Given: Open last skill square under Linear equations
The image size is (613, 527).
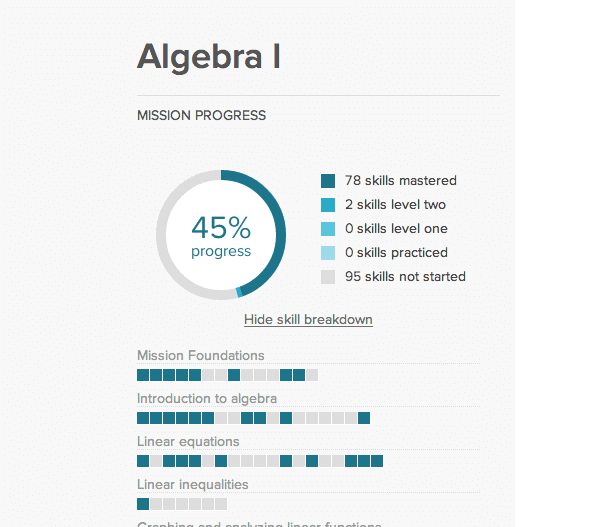Looking at the screenshot, I should tap(377, 461).
